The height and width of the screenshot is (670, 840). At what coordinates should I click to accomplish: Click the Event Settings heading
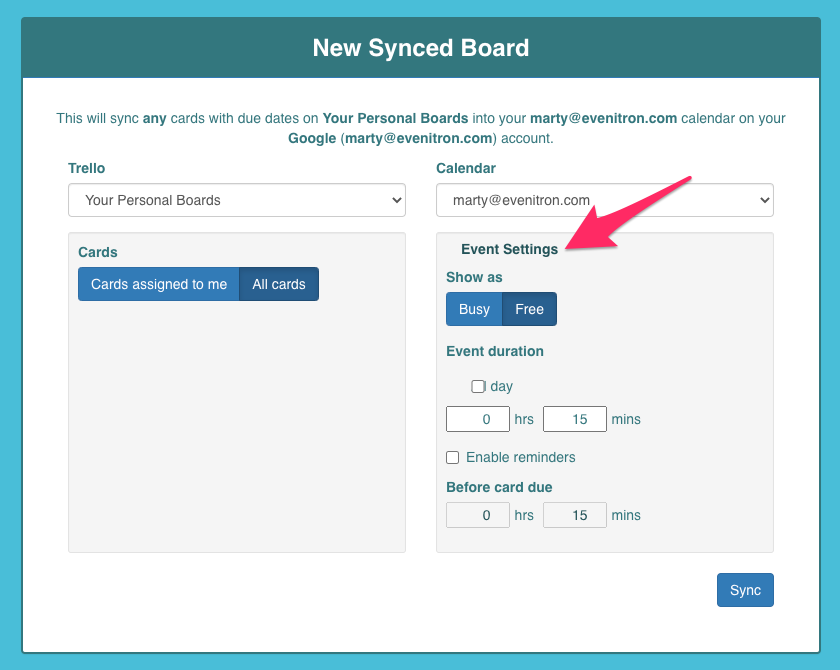[509, 249]
